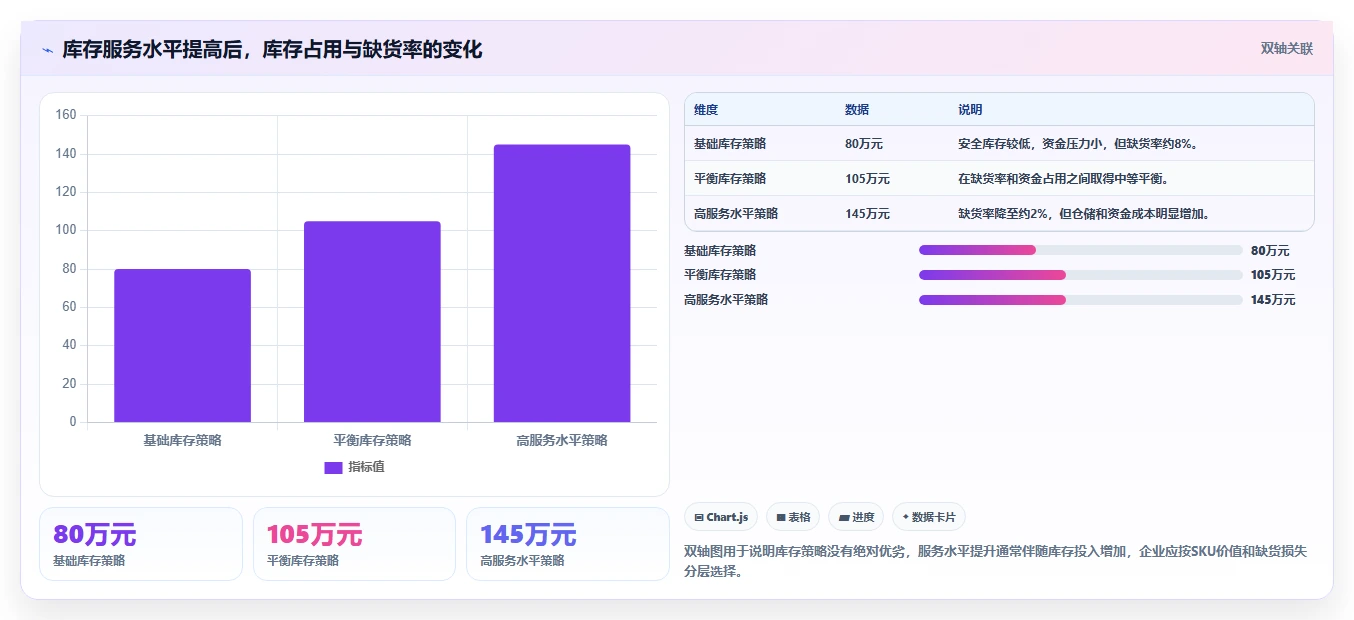Select the 基础库存策略 bar in chart

tap(182, 345)
